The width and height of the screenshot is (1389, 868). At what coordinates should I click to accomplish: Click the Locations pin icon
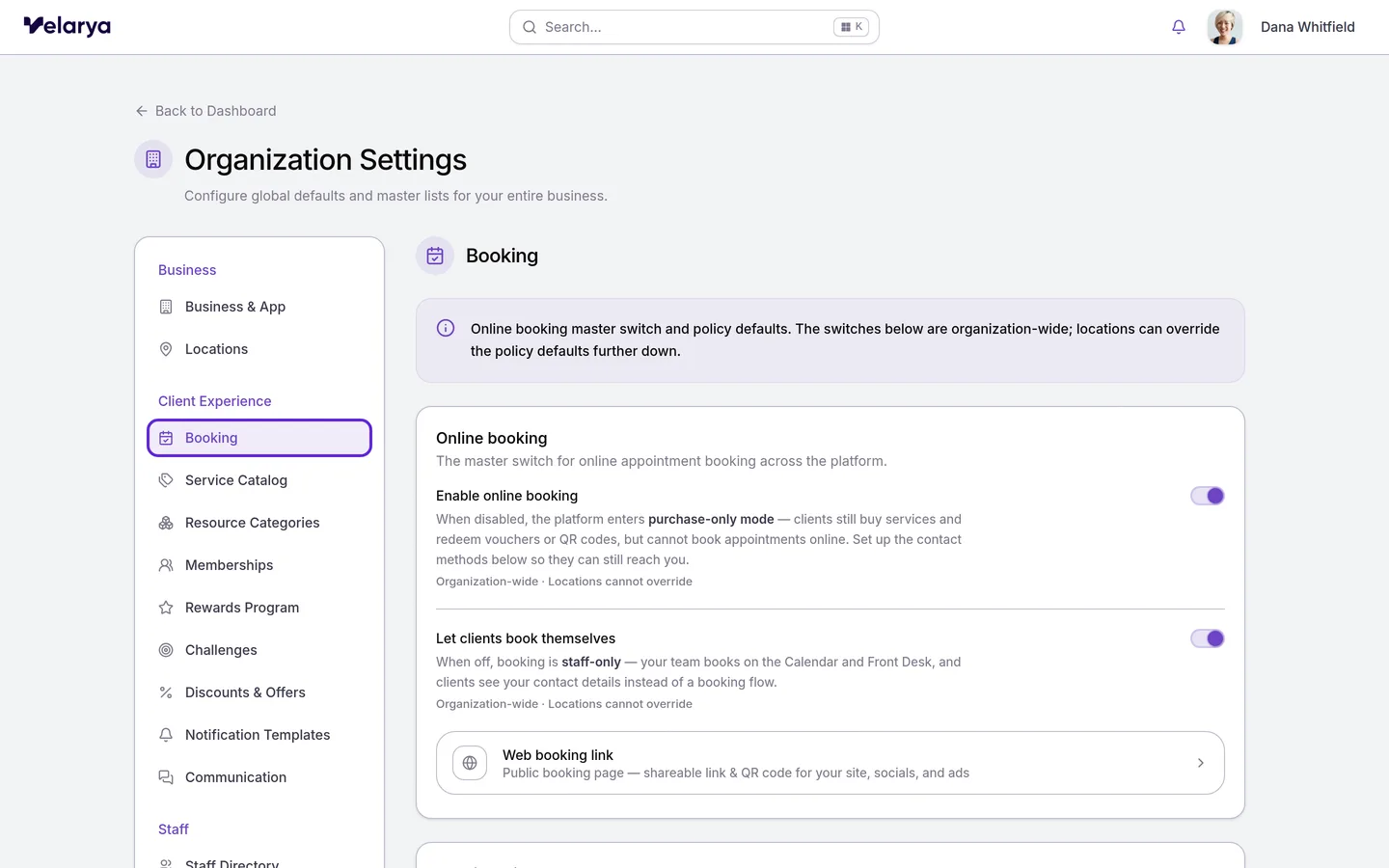coord(166,349)
